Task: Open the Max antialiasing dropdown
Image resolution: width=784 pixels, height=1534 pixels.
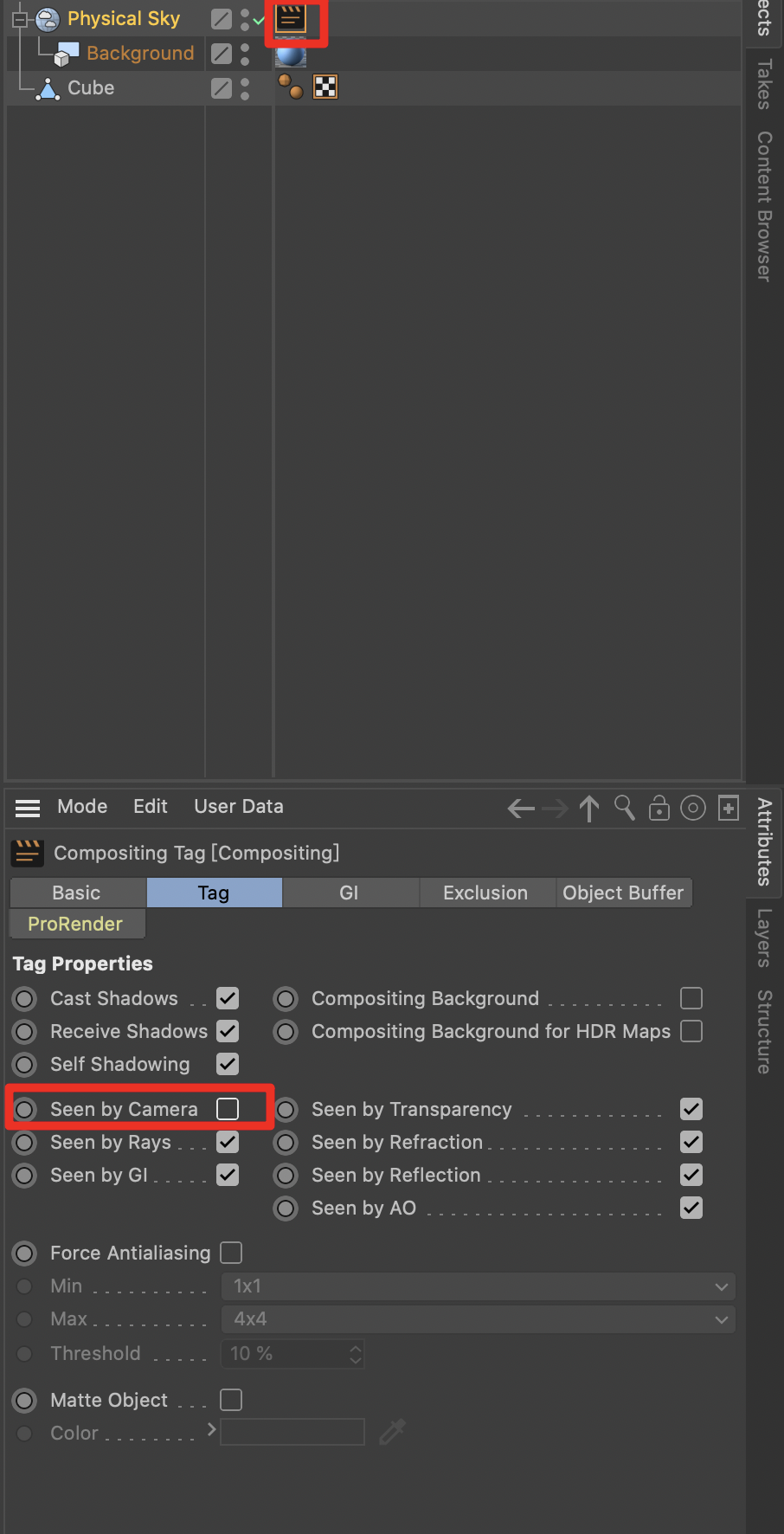Action: 479,1319
